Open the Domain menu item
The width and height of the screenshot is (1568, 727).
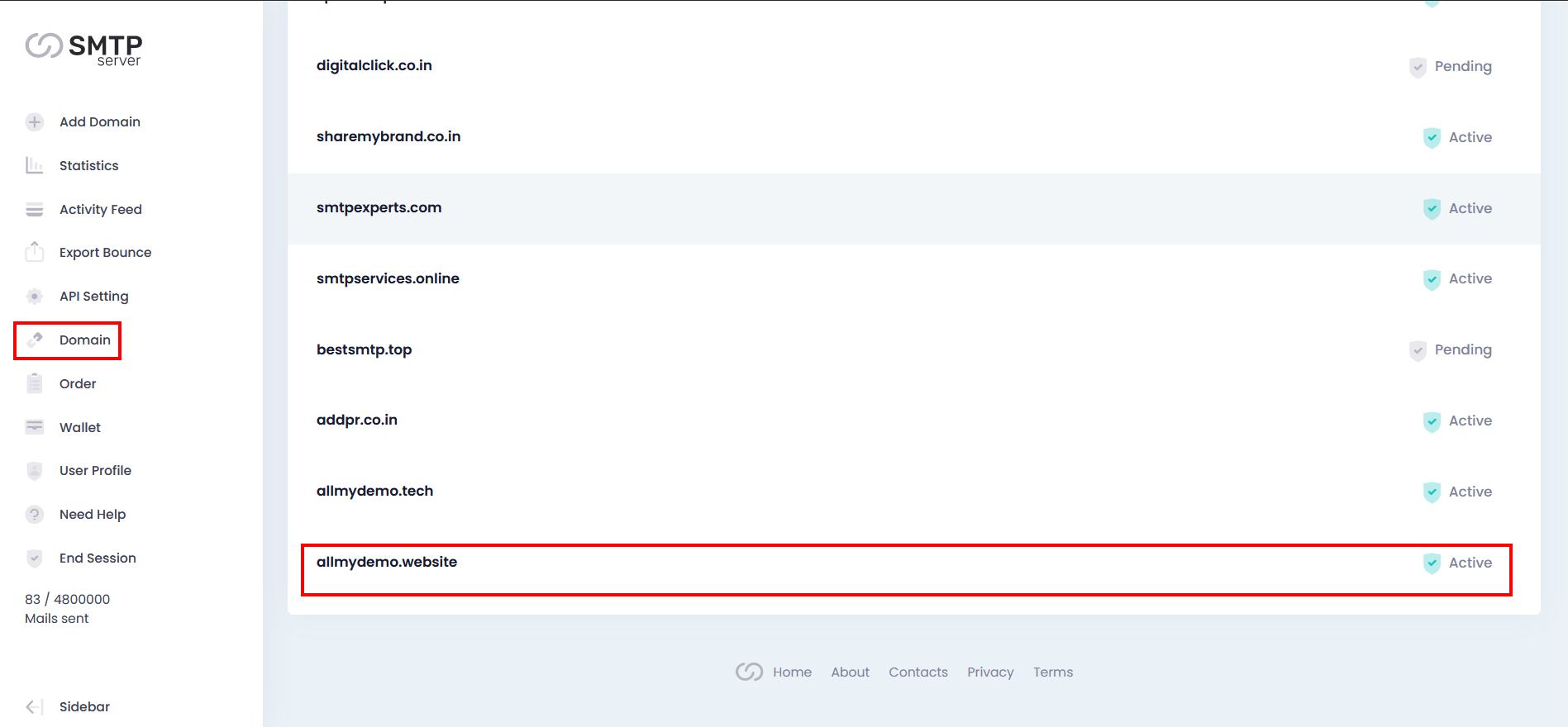coord(84,340)
